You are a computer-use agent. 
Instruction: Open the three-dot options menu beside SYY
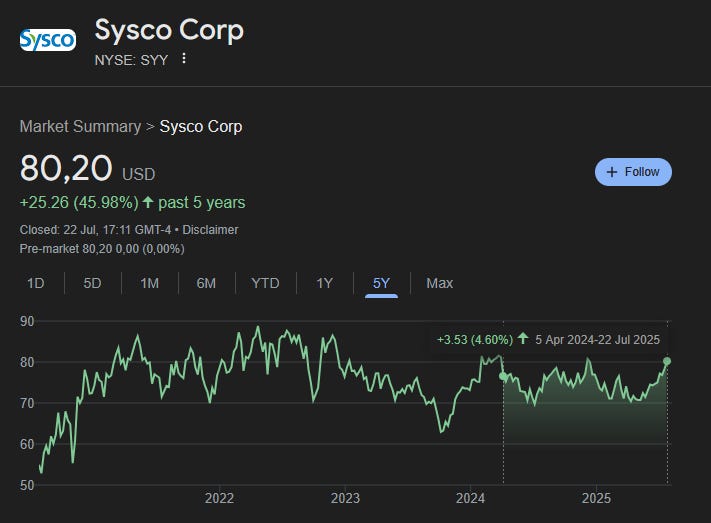pyautogui.click(x=184, y=59)
